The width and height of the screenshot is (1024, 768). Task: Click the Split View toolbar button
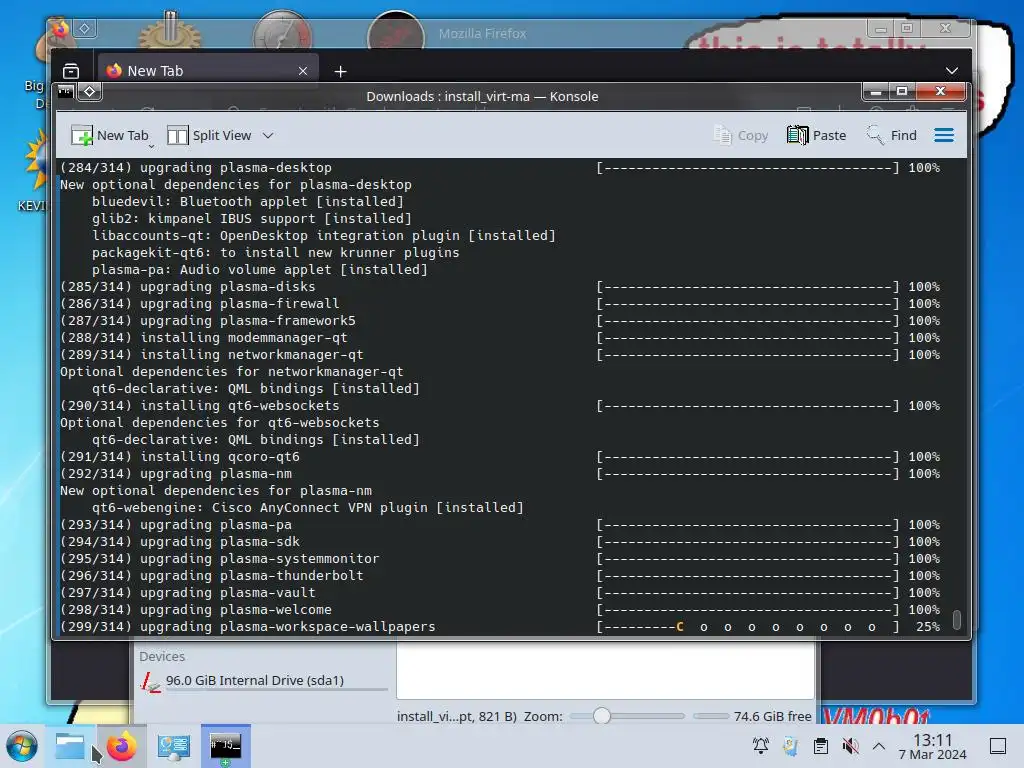tap(209, 135)
